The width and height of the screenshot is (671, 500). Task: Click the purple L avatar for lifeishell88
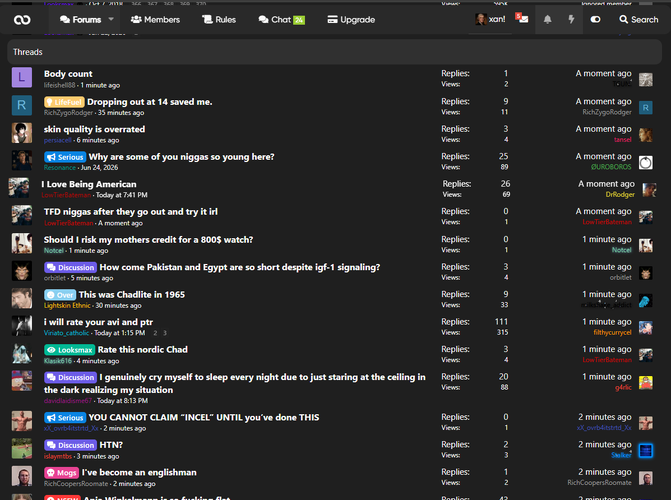(x=22, y=77)
